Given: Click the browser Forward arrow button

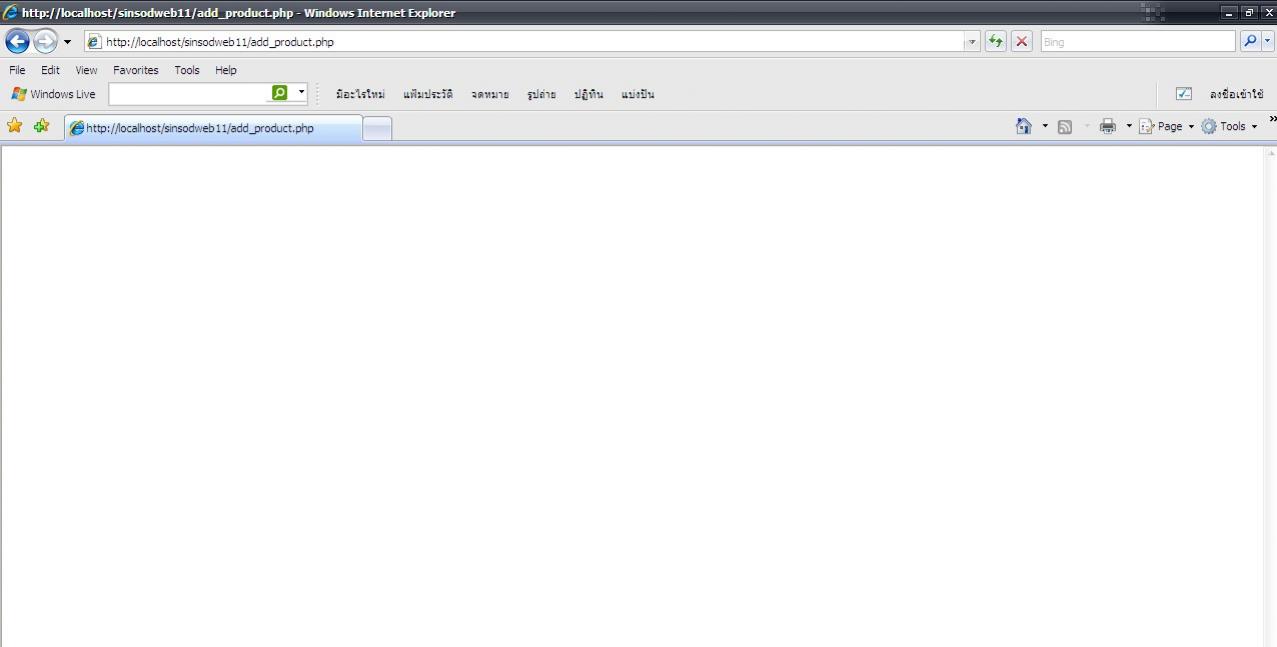Looking at the screenshot, I should pos(45,41).
